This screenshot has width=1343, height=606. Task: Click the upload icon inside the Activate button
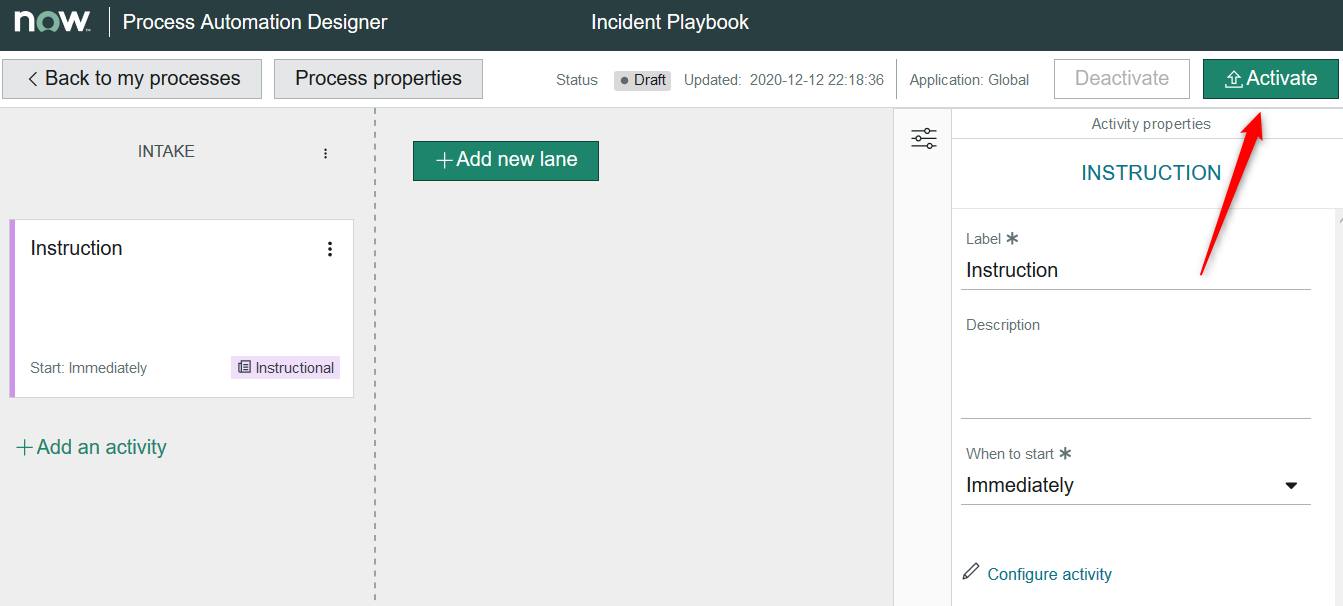[1232, 78]
